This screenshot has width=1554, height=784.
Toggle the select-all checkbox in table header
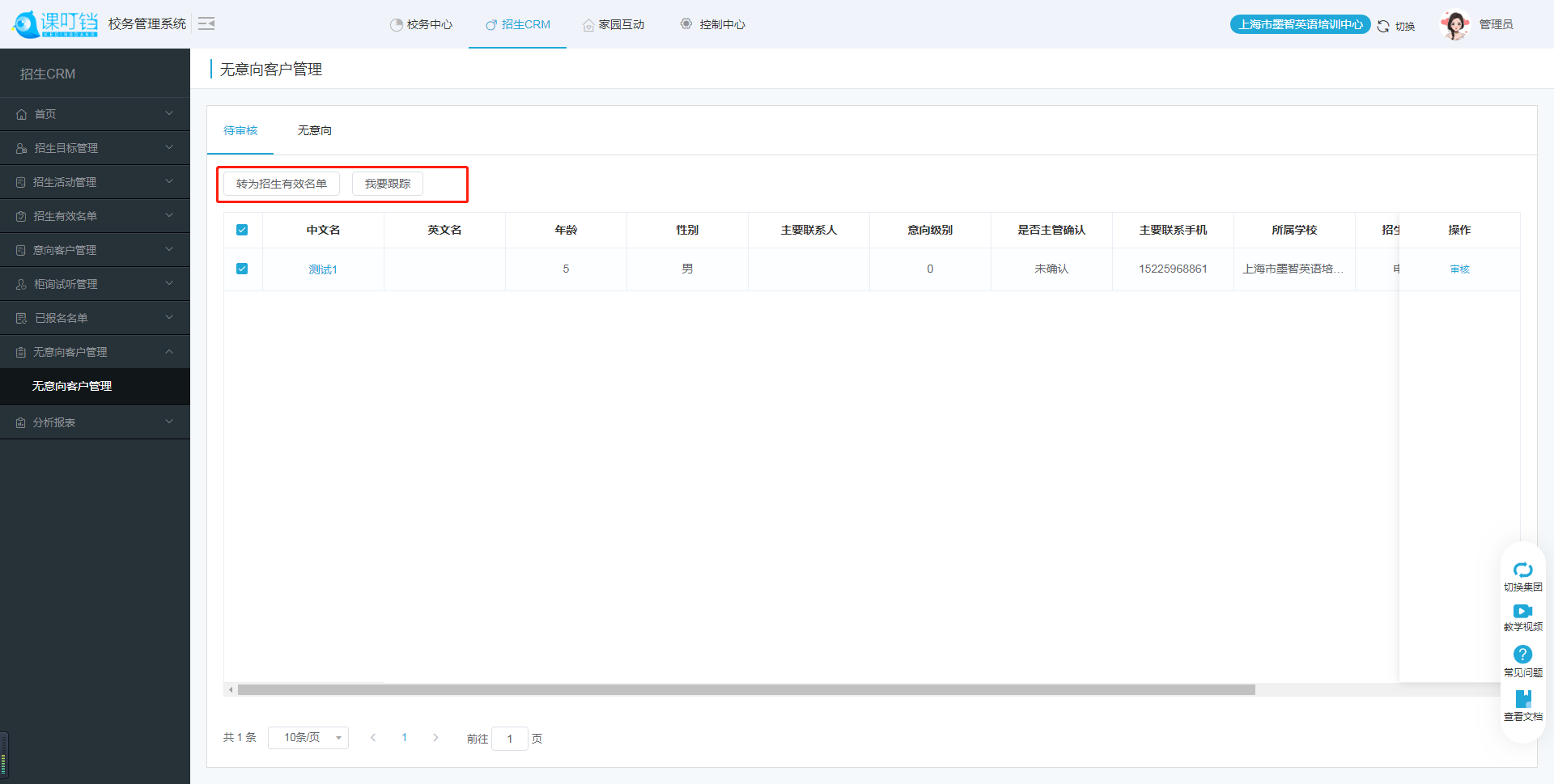pyautogui.click(x=242, y=230)
